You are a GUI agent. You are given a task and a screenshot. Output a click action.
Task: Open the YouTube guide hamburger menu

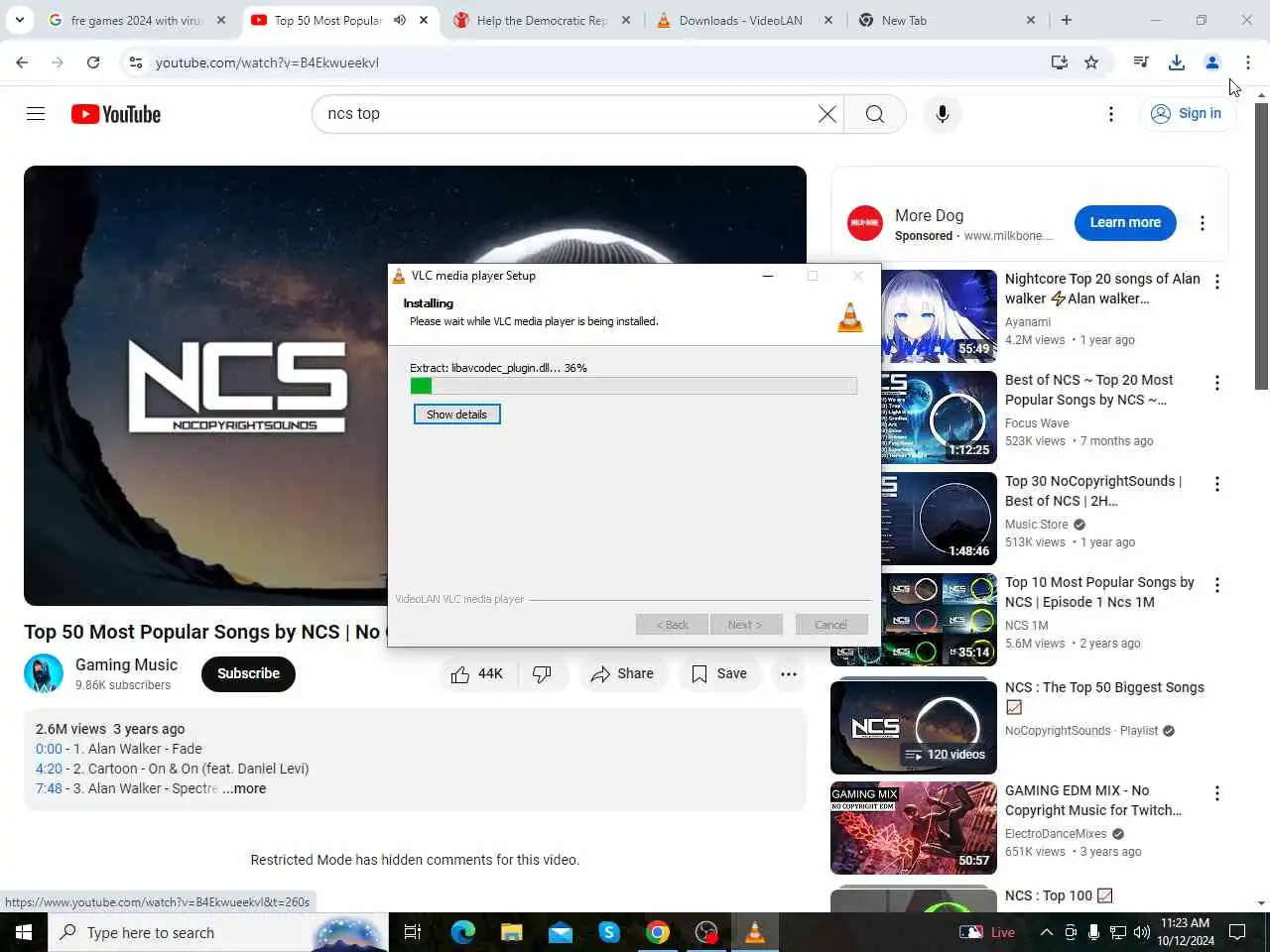pos(36,114)
